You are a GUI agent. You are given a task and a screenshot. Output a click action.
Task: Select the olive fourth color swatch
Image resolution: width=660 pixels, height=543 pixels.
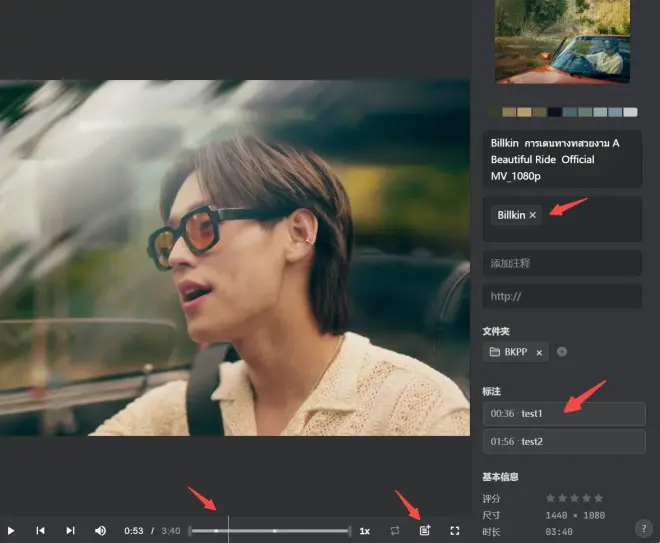539,112
